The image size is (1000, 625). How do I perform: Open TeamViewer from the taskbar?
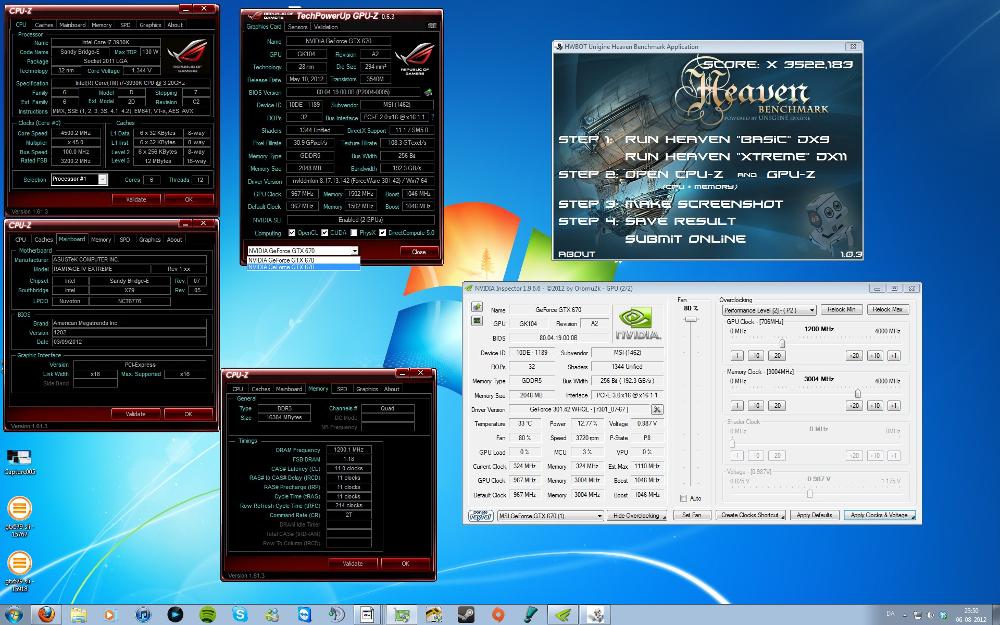[304, 615]
